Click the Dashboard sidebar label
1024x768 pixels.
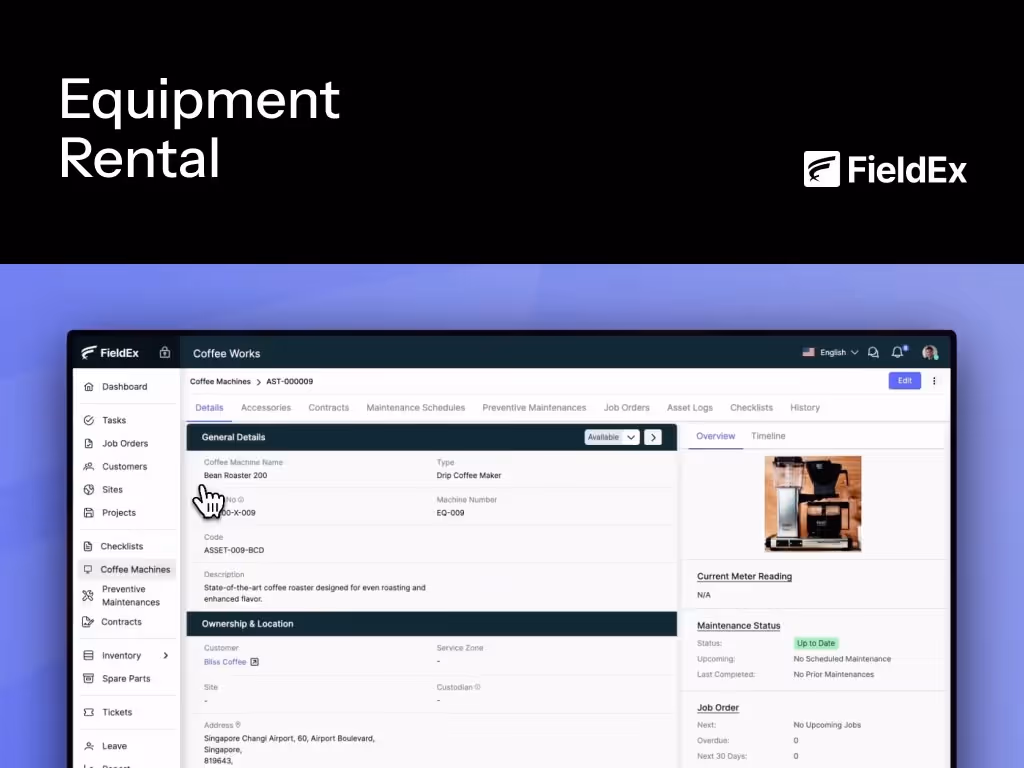click(x=124, y=387)
